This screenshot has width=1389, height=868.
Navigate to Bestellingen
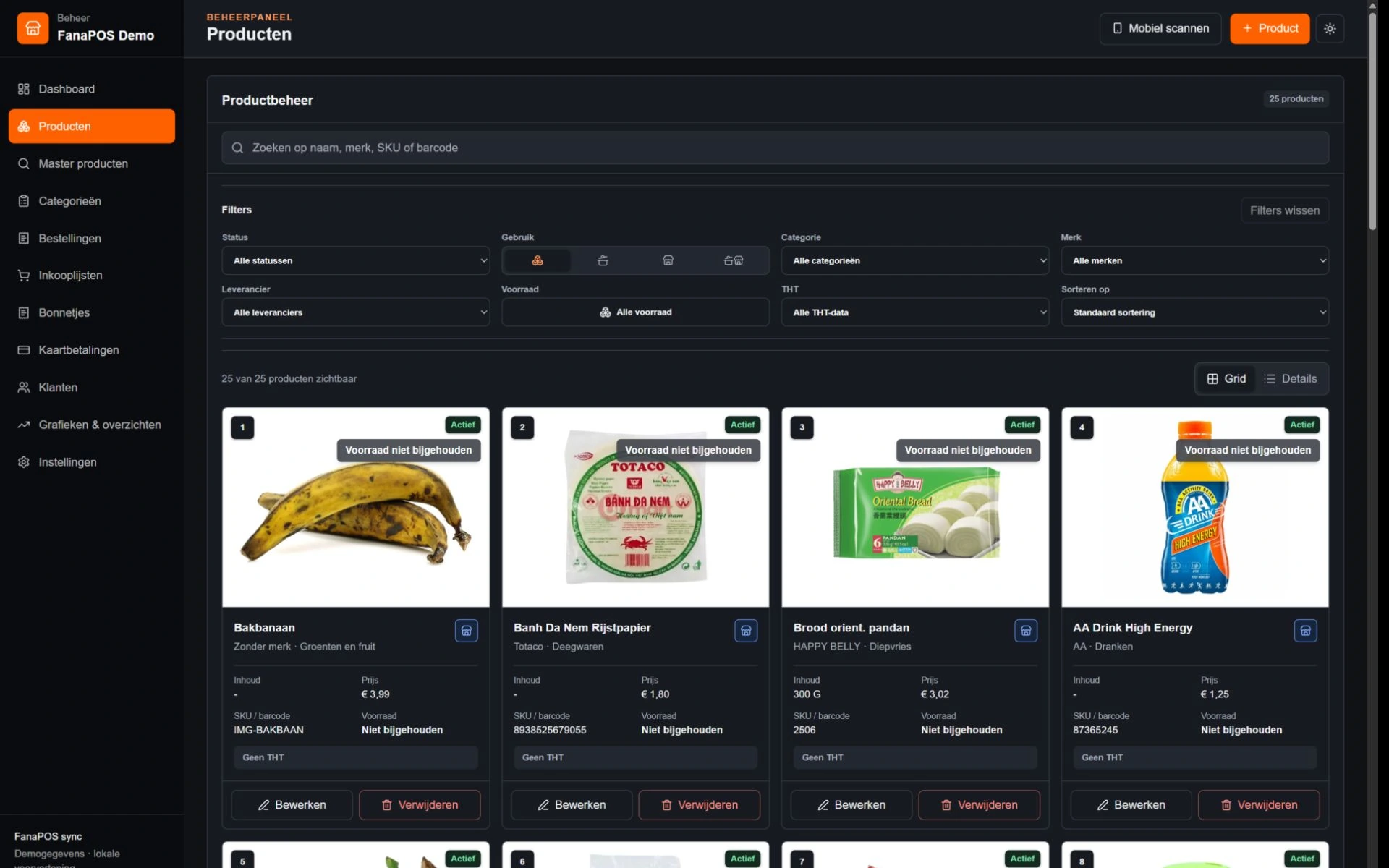[x=92, y=238]
